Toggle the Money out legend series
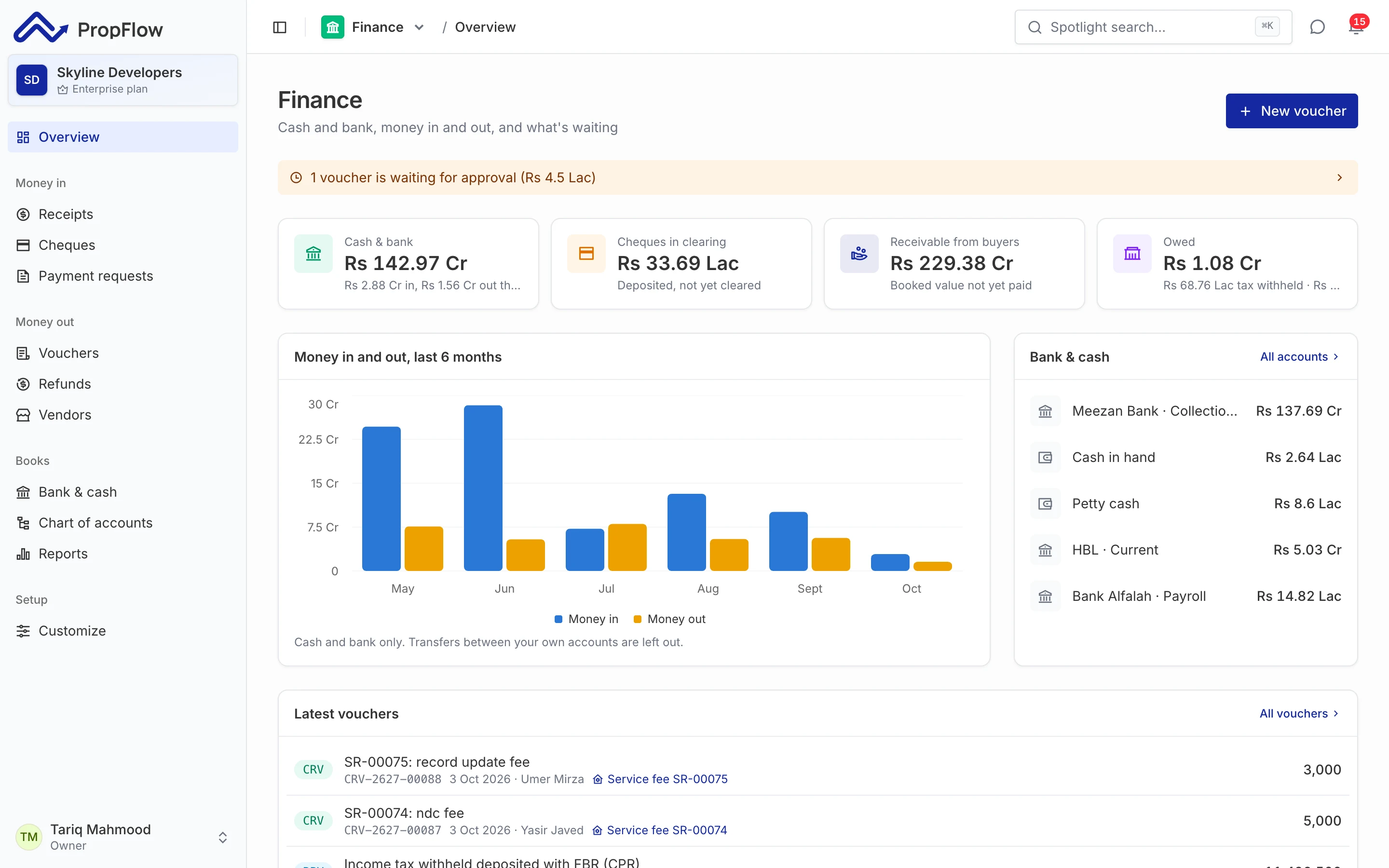 click(669, 619)
